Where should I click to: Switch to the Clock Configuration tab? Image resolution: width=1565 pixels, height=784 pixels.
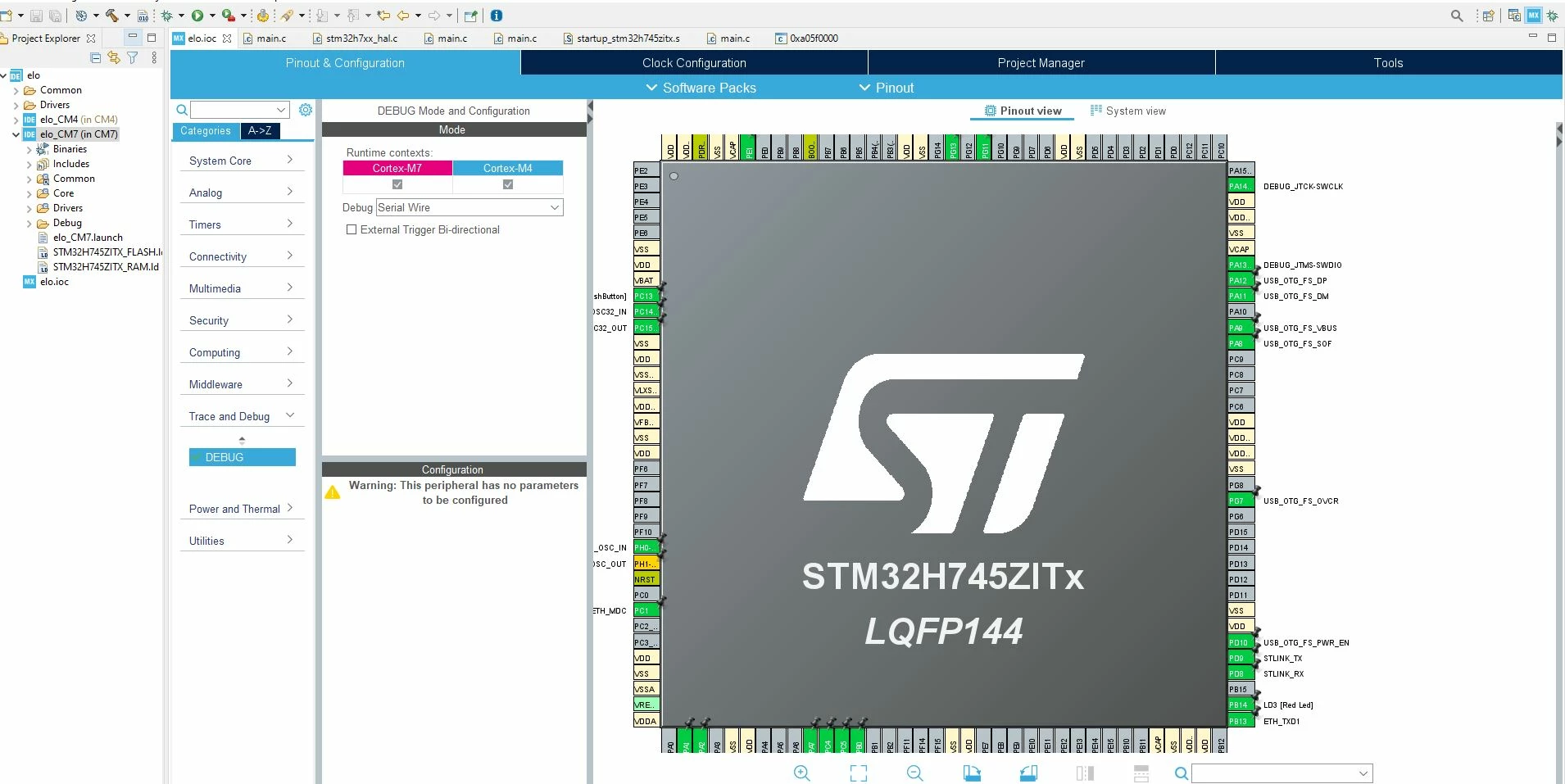tap(694, 63)
